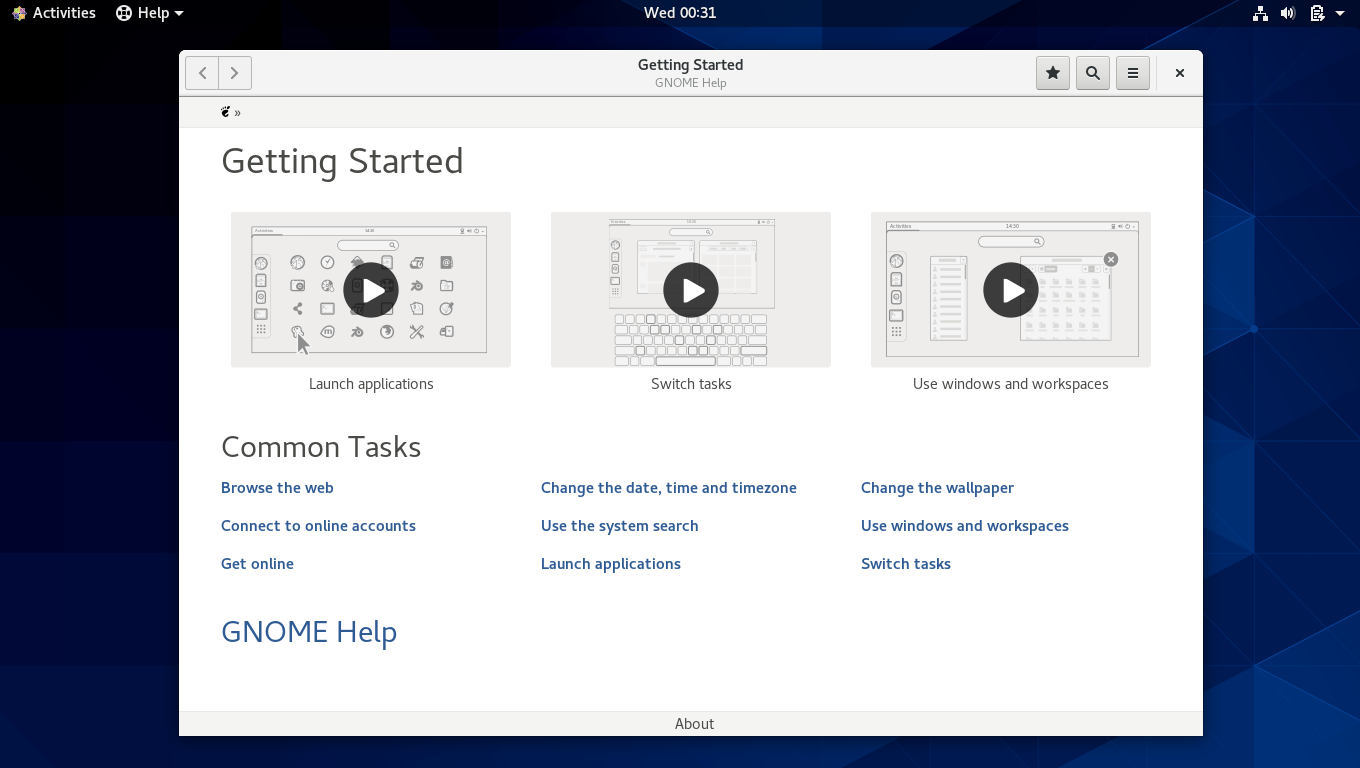The image size is (1360, 768).
Task: Open search with the magnifier icon
Action: 1093,73
